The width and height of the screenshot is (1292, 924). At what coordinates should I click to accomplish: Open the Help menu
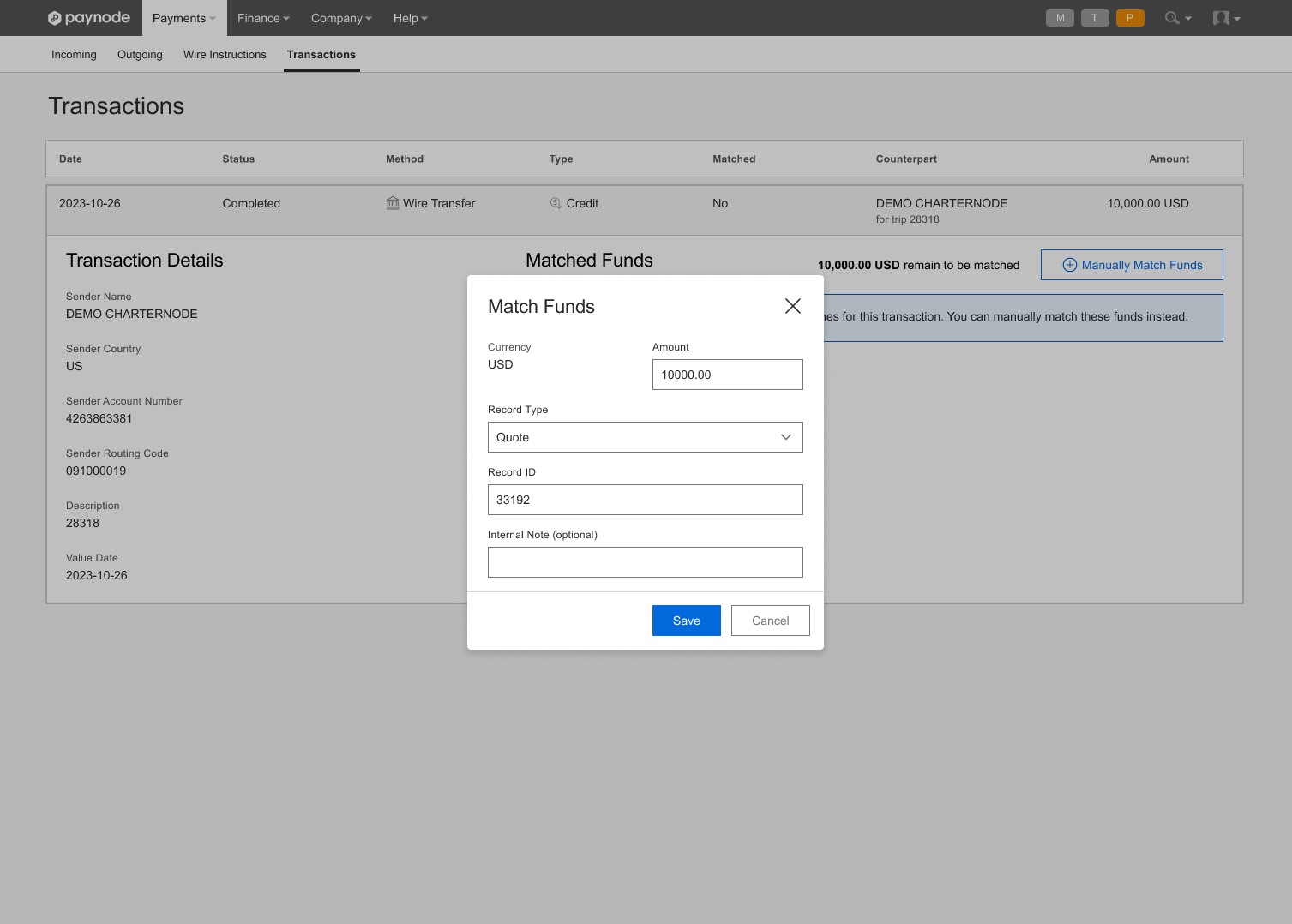click(x=411, y=18)
